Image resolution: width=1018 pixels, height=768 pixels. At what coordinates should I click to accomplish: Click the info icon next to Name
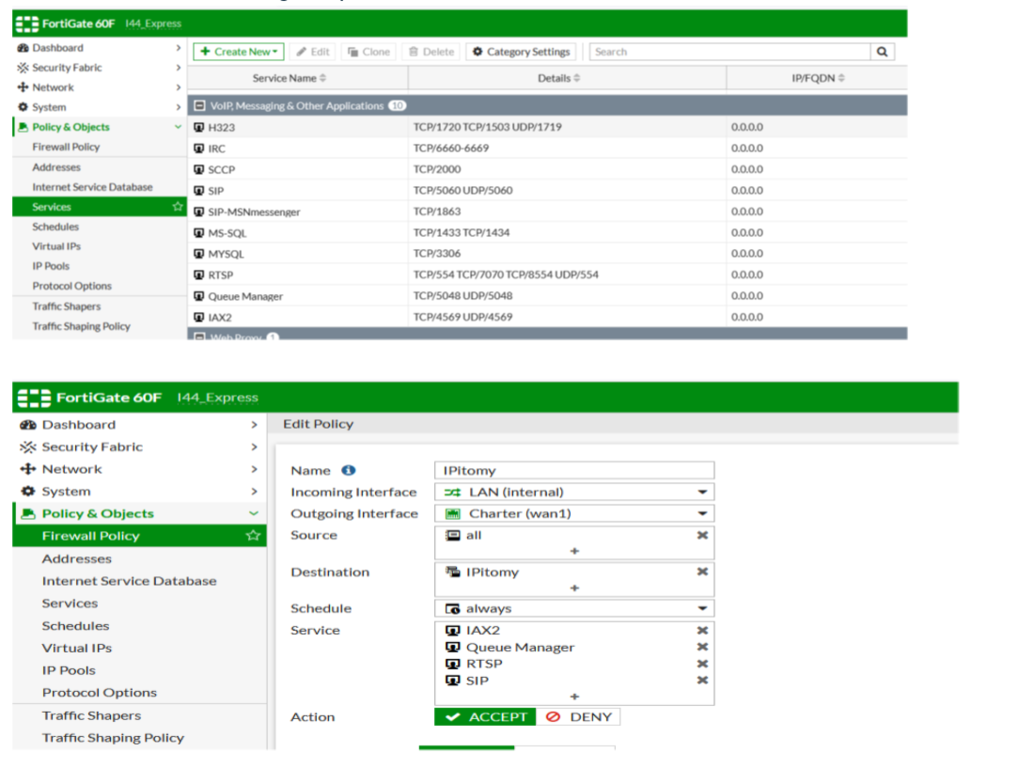tap(348, 470)
